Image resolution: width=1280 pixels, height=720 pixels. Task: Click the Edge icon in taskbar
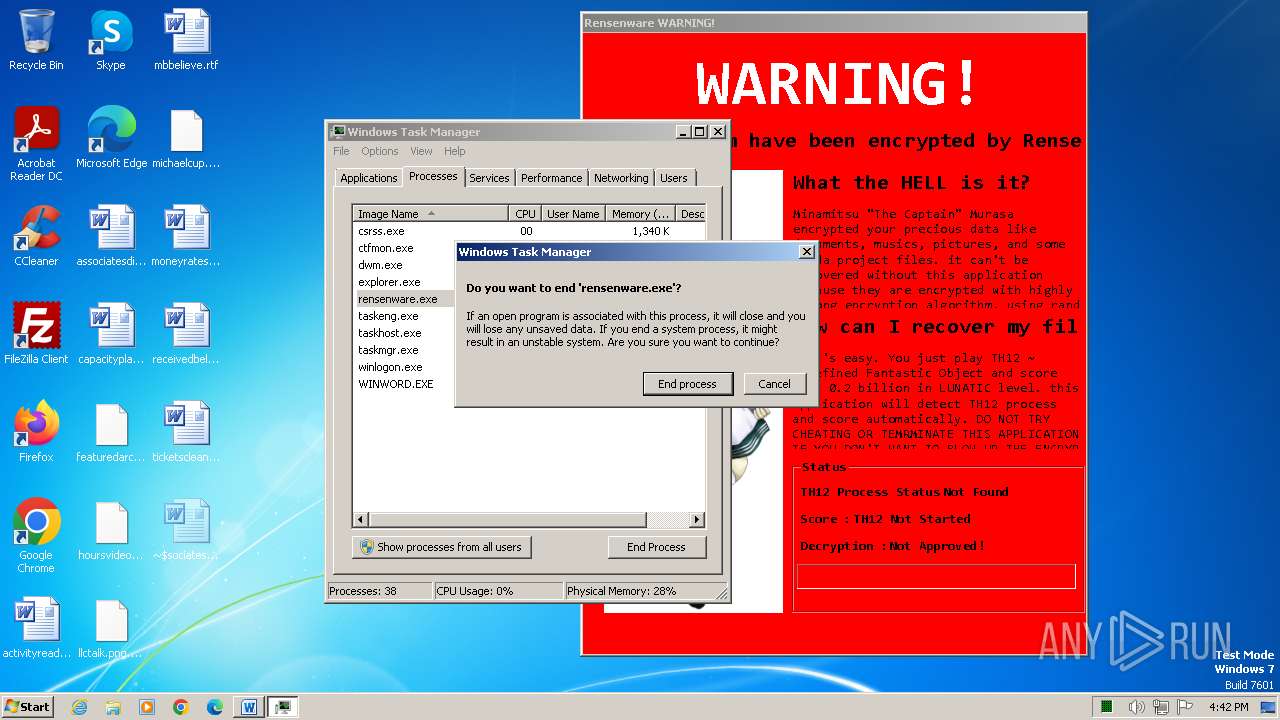pos(215,707)
